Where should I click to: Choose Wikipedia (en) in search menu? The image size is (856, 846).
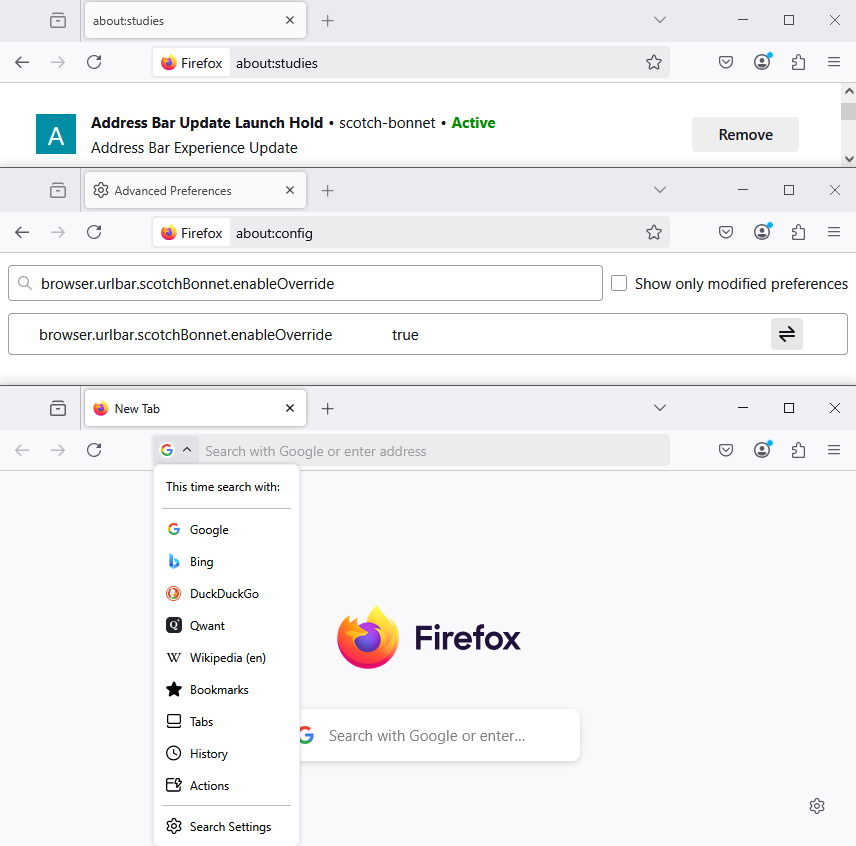(x=227, y=658)
